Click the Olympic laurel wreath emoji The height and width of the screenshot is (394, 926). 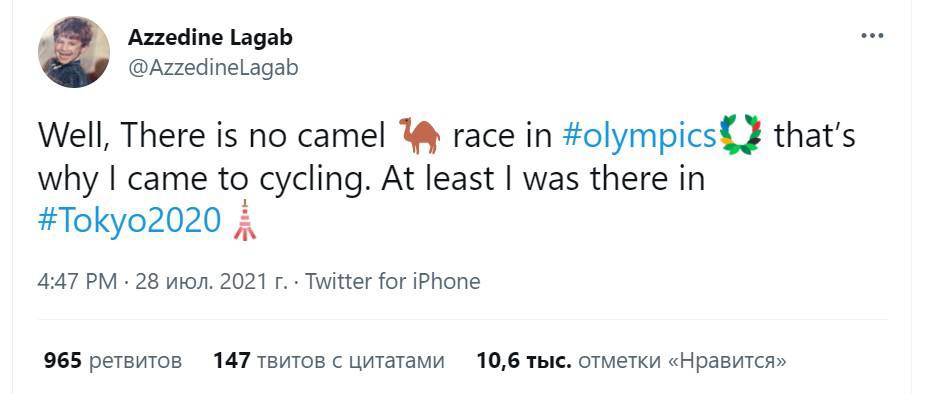pos(742,134)
